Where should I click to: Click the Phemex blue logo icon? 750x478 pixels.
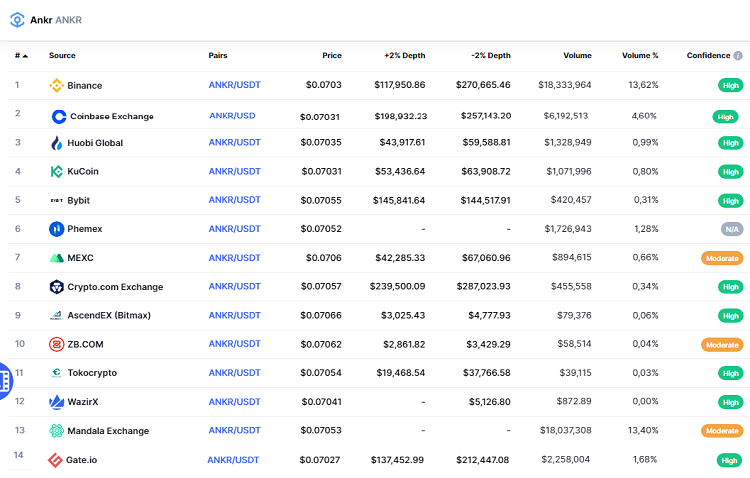pos(57,229)
